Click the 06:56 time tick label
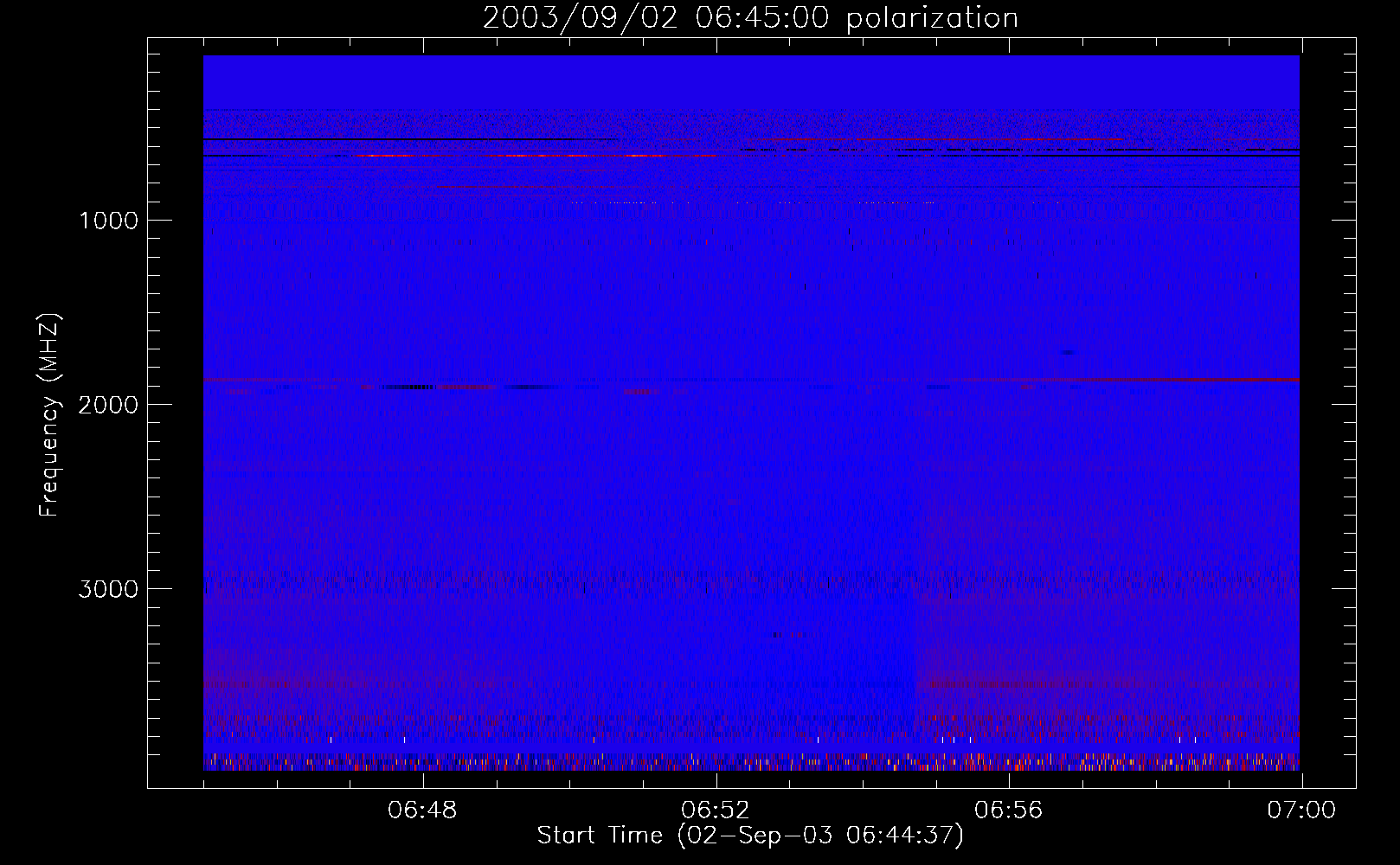The height and width of the screenshot is (865, 1400). coord(1009,811)
